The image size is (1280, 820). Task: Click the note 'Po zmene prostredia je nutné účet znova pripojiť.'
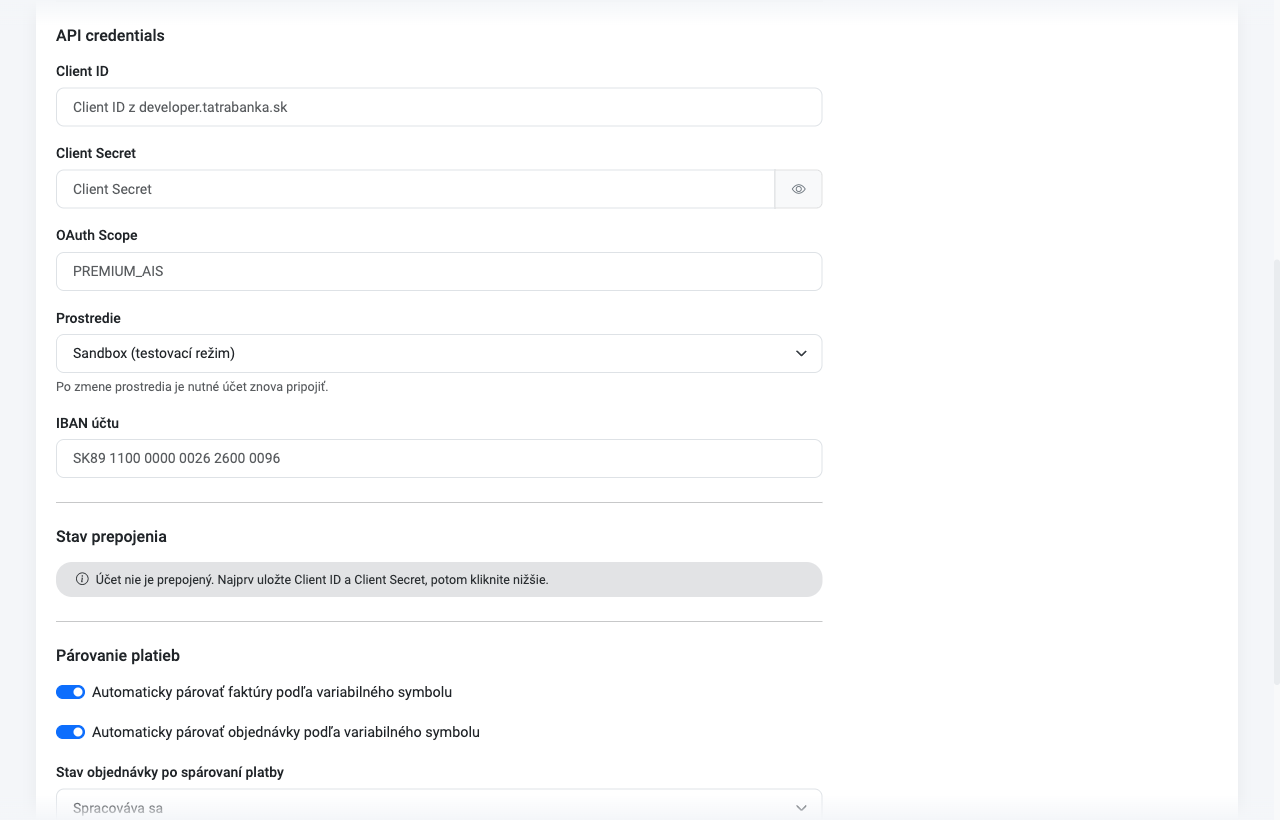point(192,387)
